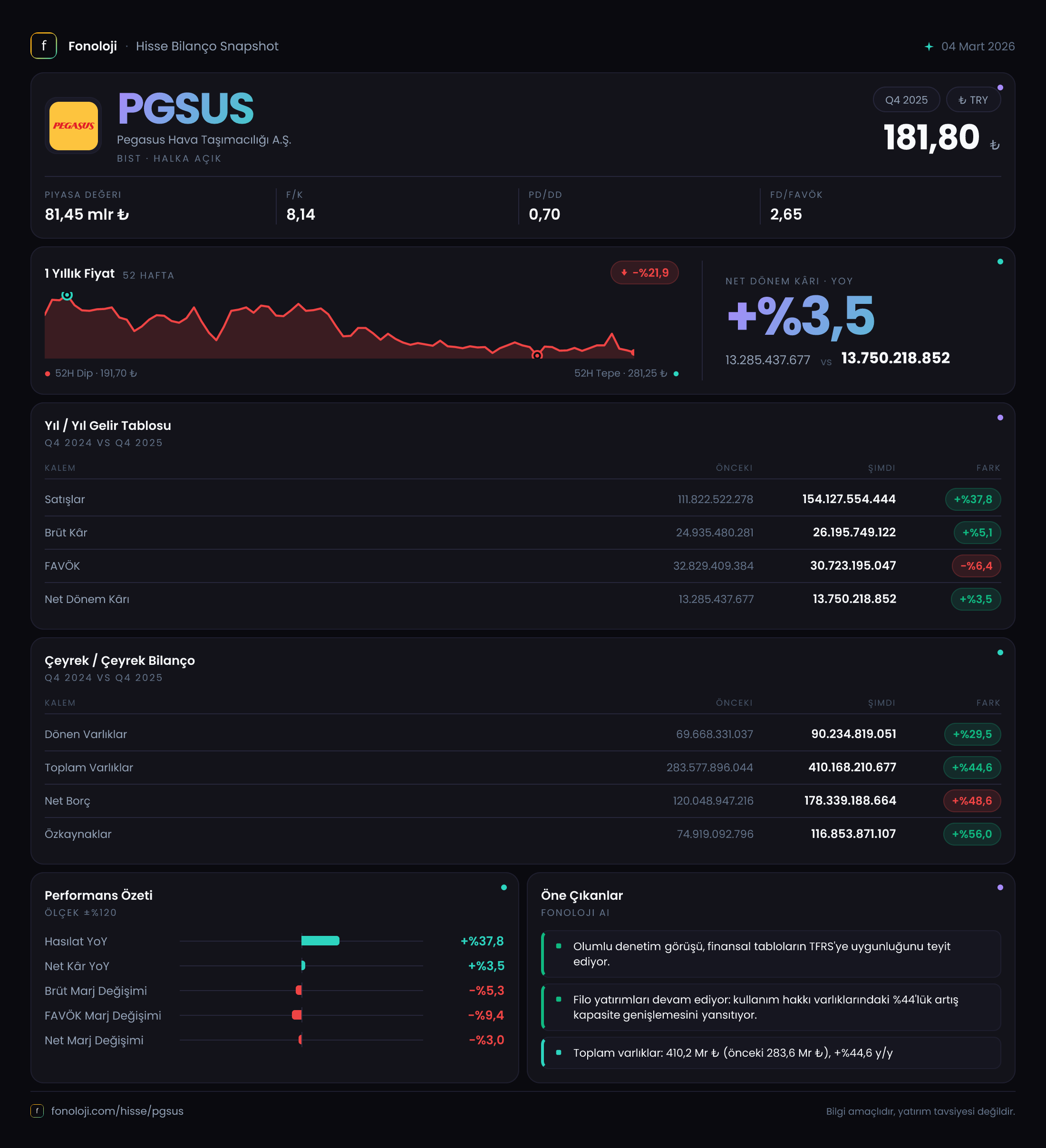Click the Performans Özeti heading
Viewport: 1046px width, 1148px height.
click(x=98, y=895)
